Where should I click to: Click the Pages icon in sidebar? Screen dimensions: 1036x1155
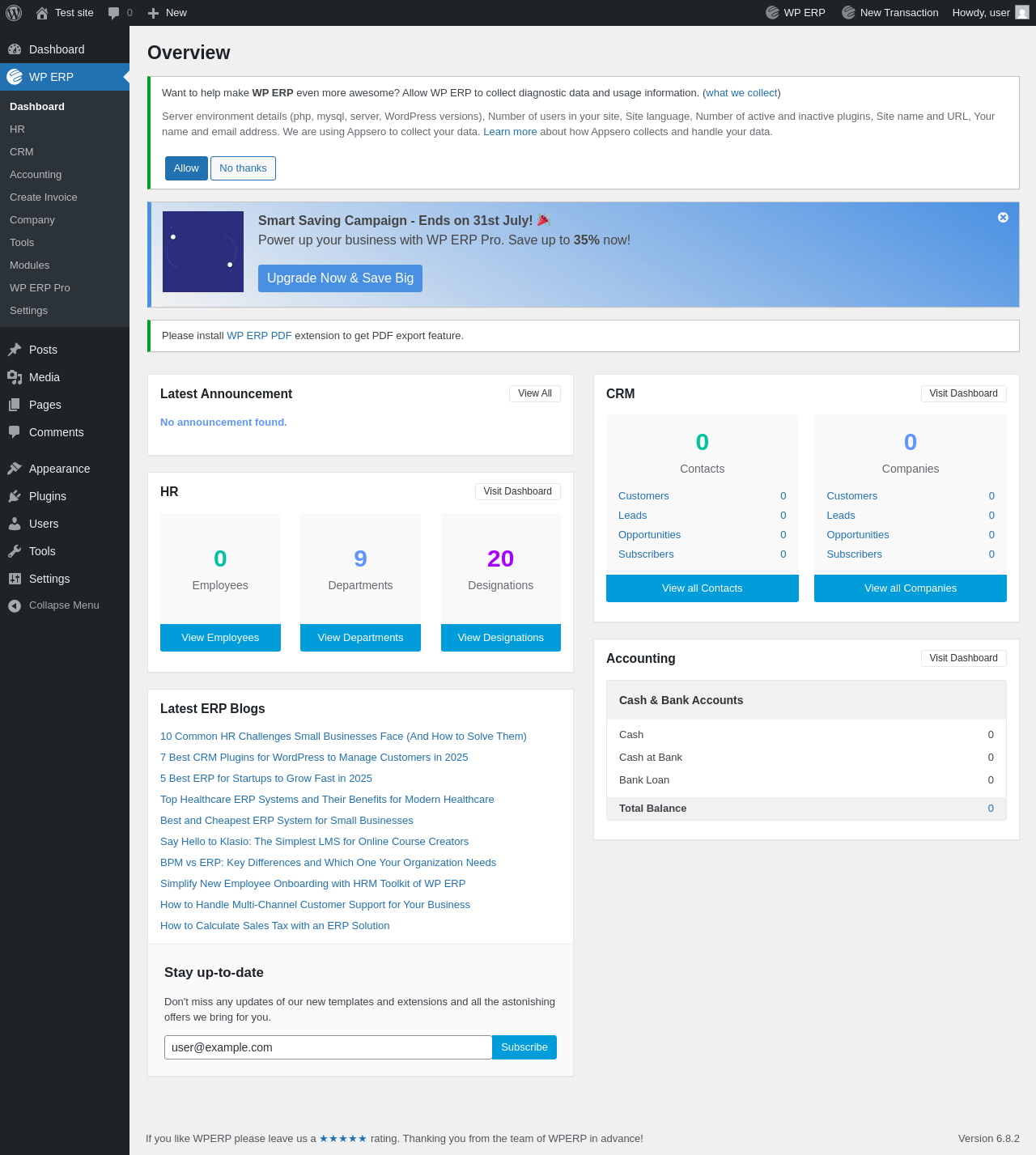point(15,405)
